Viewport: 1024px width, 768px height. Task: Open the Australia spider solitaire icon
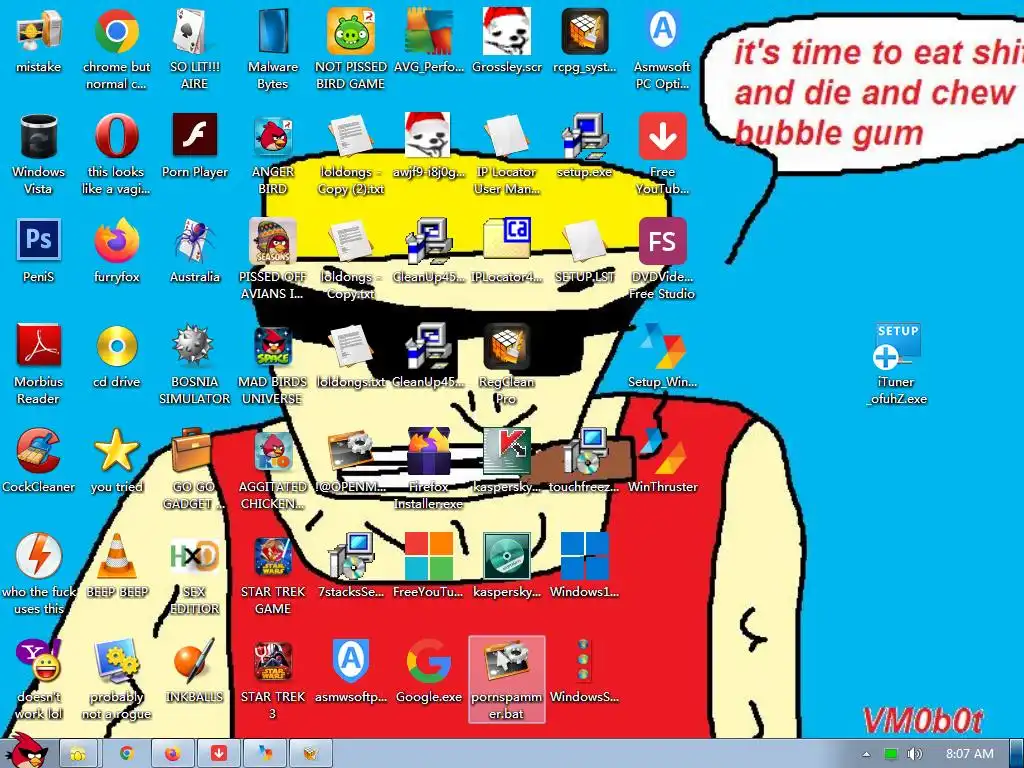[x=195, y=241]
